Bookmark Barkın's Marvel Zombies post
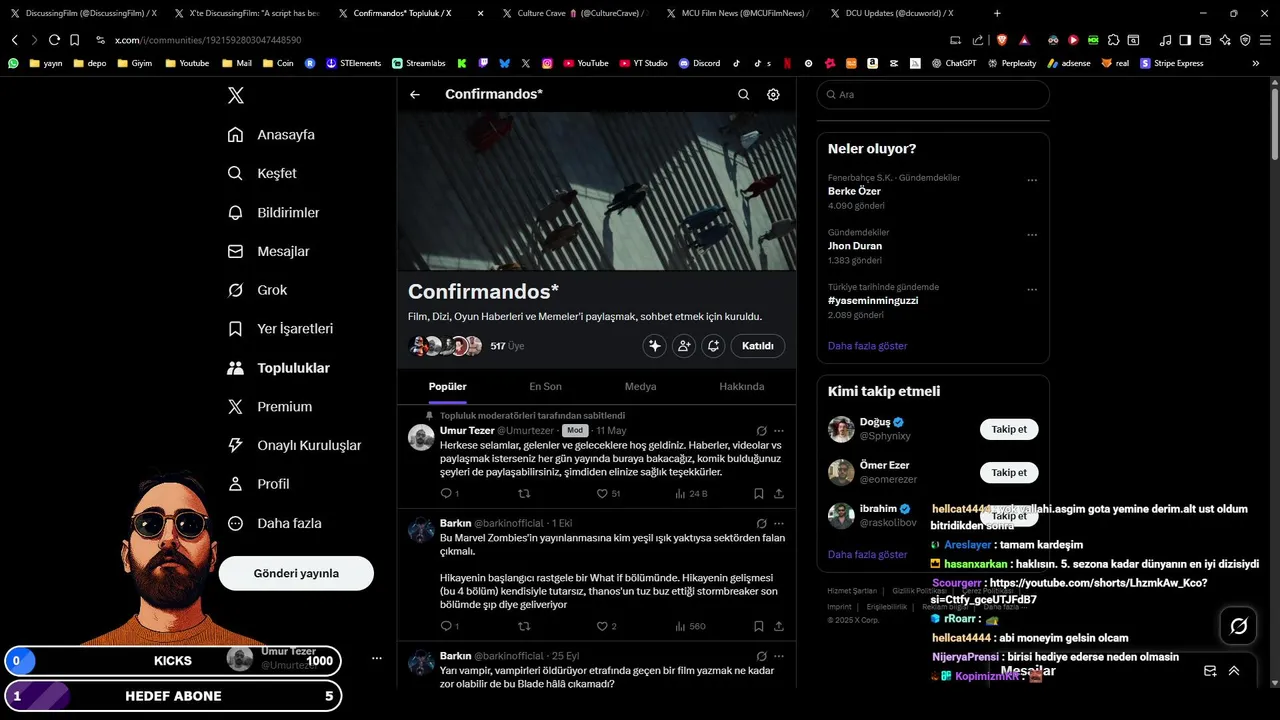 tap(759, 626)
